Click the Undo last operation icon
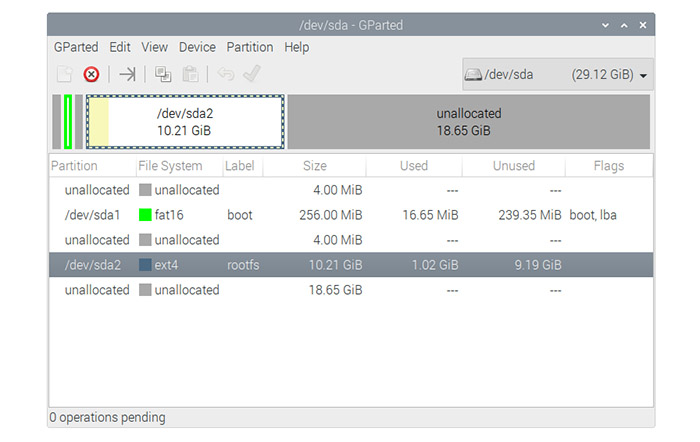Viewport: 700px width, 442px height. [x=226, y=74]
